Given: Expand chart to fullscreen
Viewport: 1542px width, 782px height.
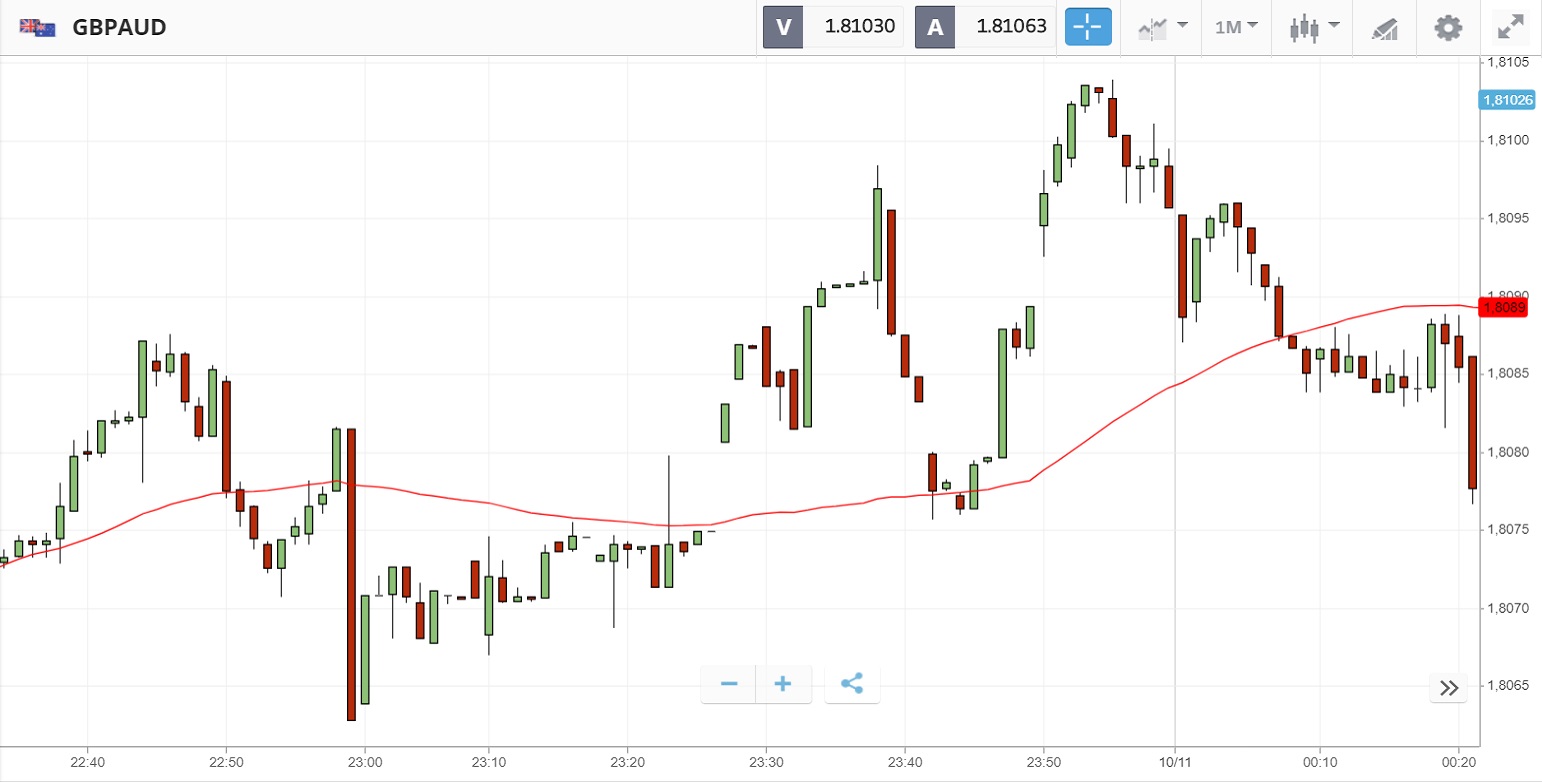Looking at the screenshot, I should [x=1510, y=27].
